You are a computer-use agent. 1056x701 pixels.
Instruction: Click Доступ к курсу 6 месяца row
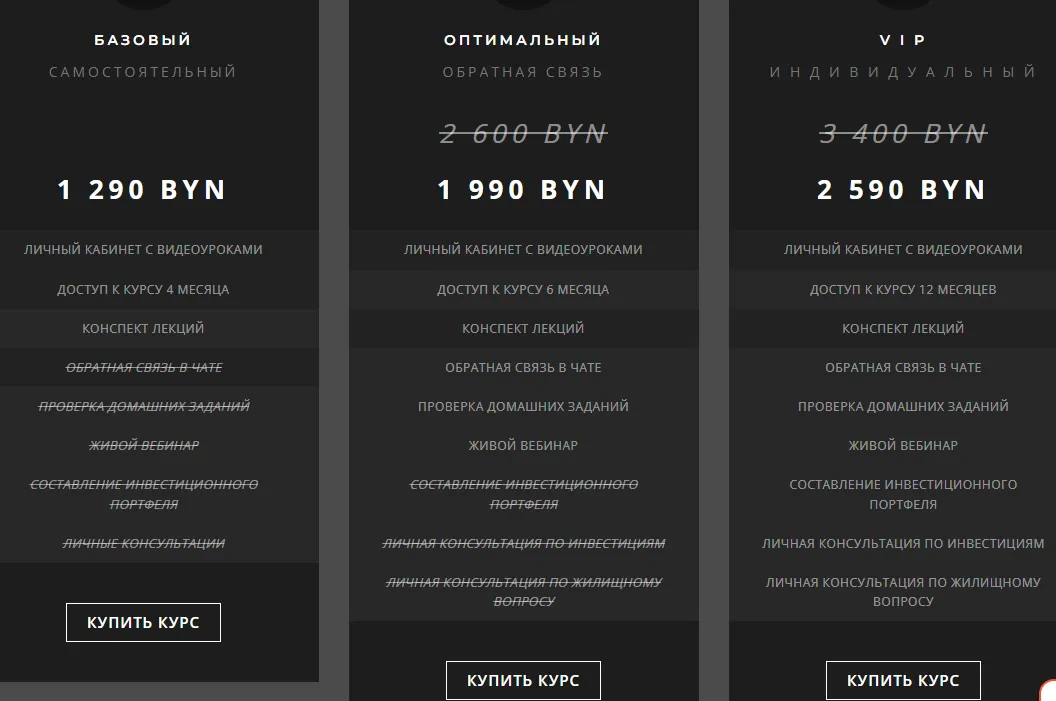(523, 290)
